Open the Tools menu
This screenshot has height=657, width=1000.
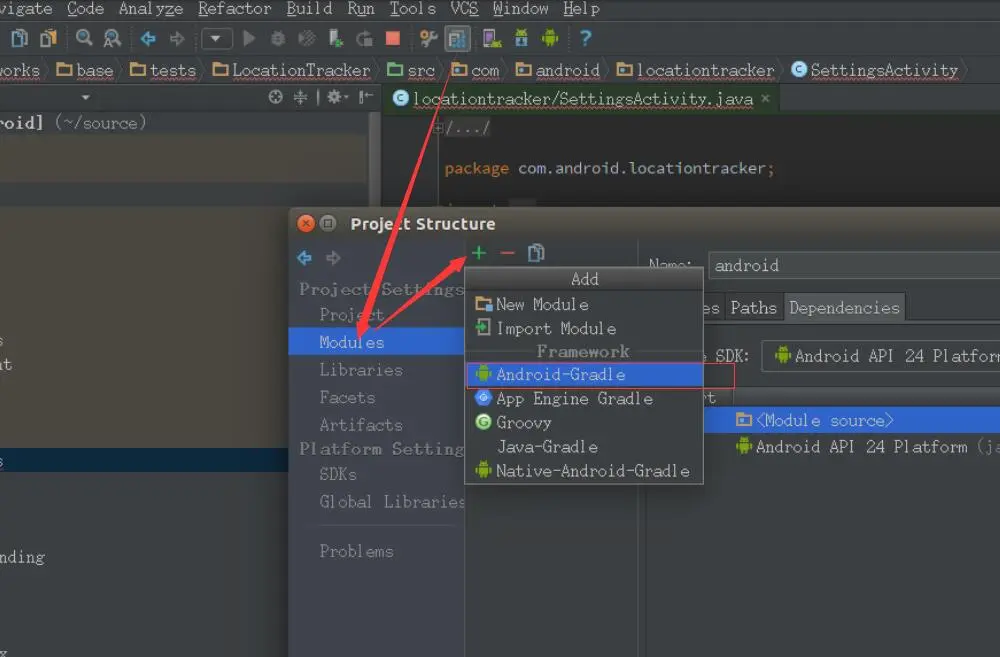[x=413, y=9]
